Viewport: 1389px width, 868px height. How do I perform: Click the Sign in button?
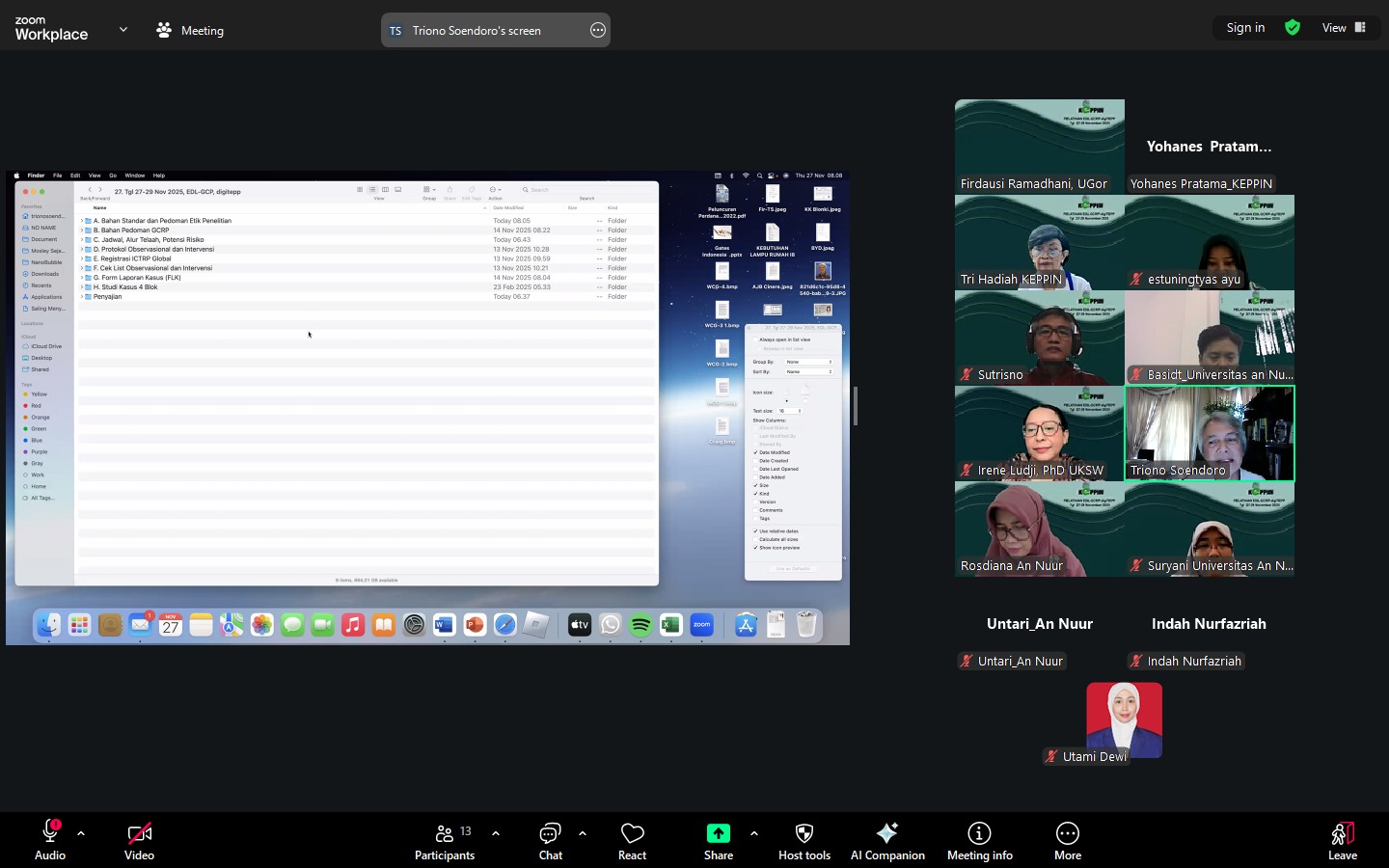click(1245, 28)
